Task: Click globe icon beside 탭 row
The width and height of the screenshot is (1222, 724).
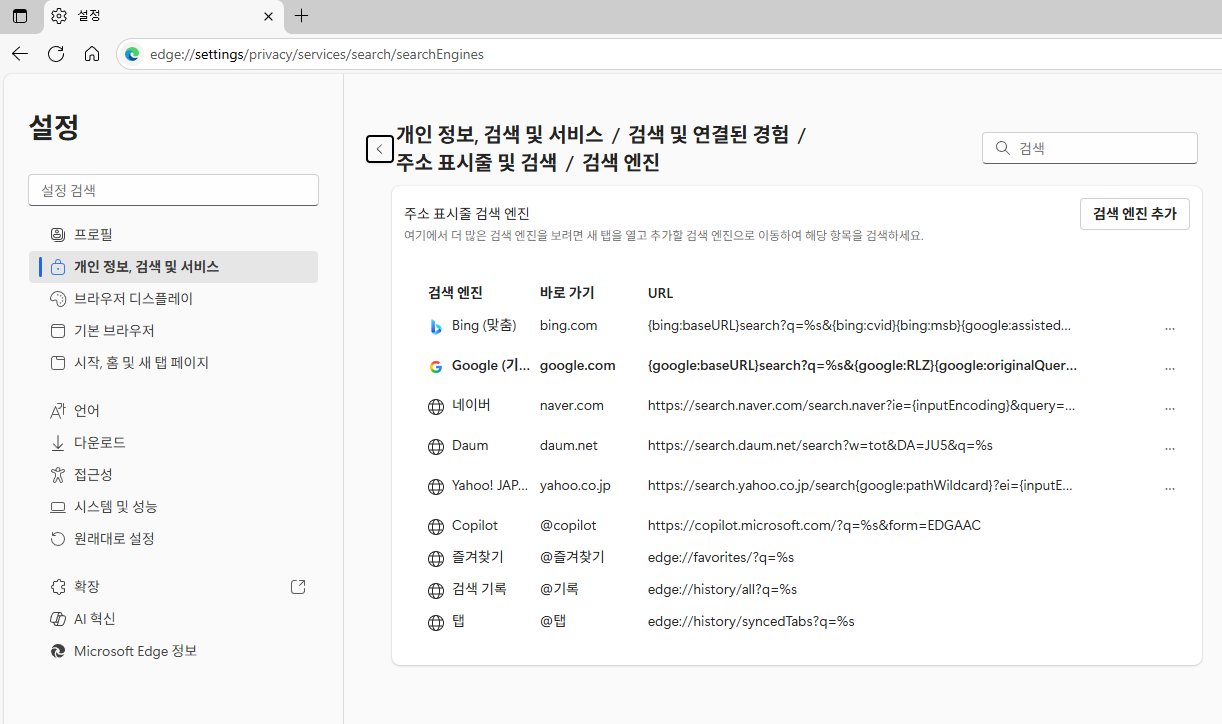Action: 435,623
